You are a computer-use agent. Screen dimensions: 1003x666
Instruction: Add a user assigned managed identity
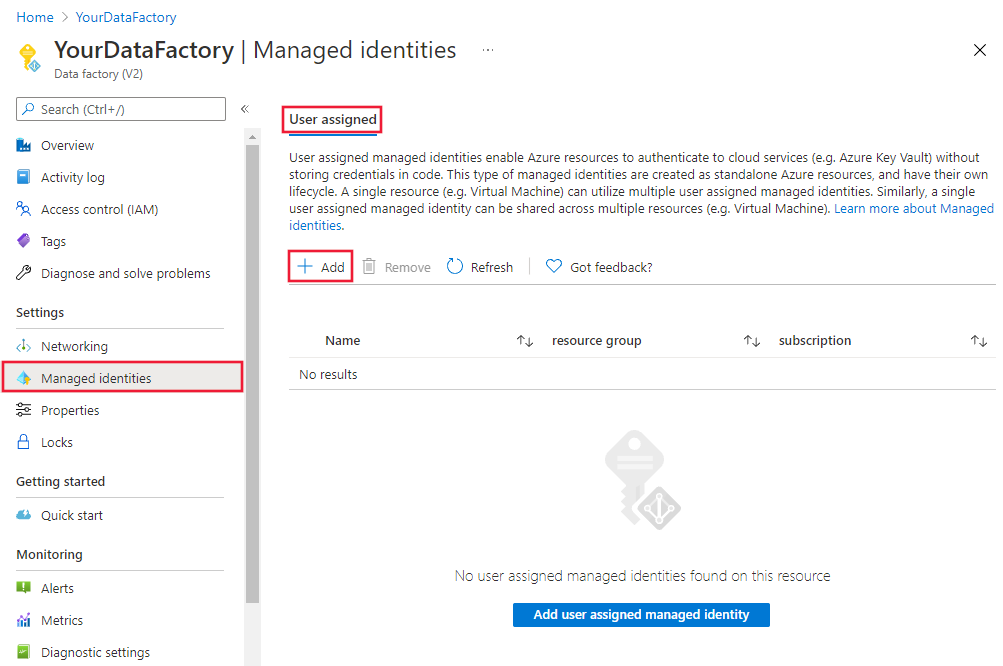[x=640, y=615]
